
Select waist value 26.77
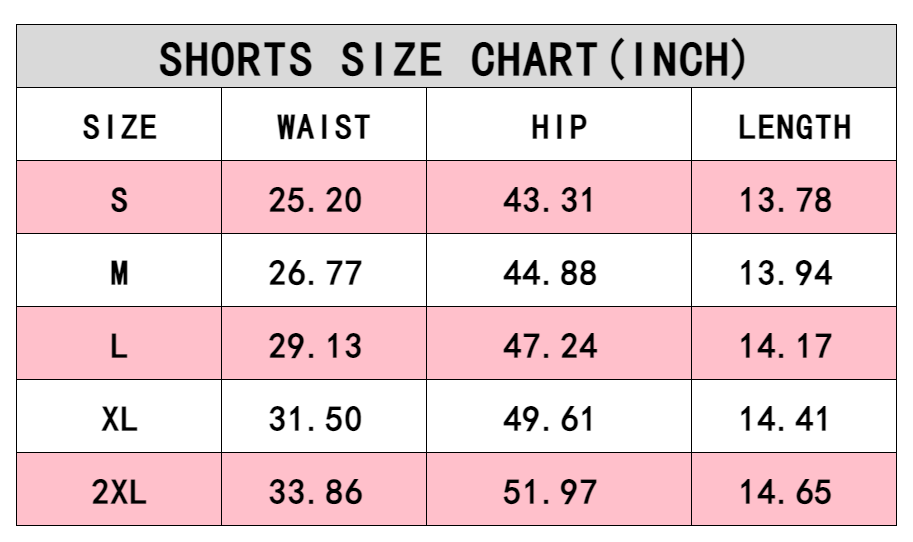pyautogui.click(x=315, y=273)
